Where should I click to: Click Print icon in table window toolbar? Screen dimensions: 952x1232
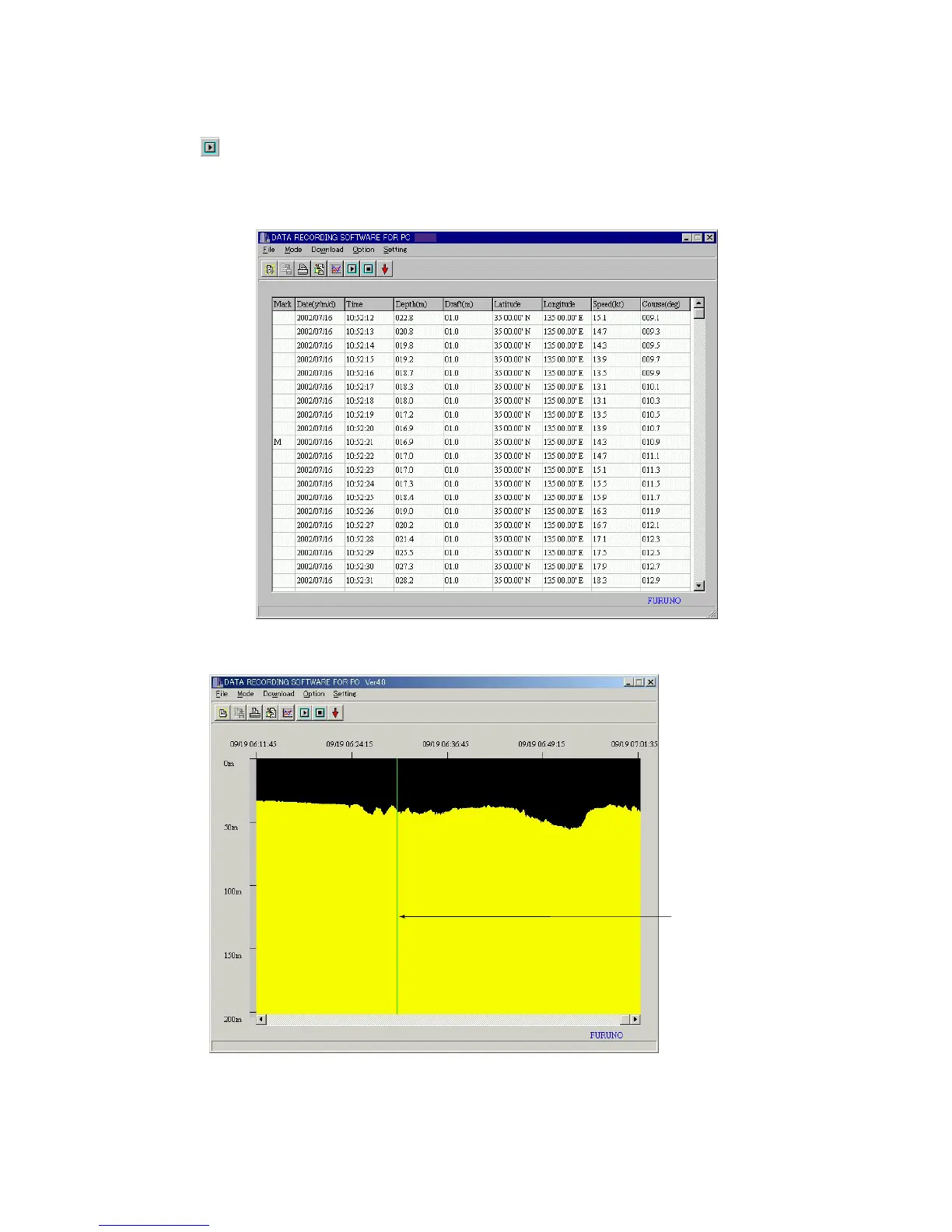[303, 269]
